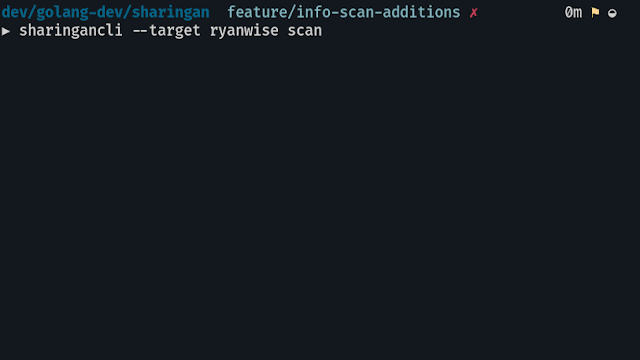Click the word target in the --target flag

click(175, 31)
